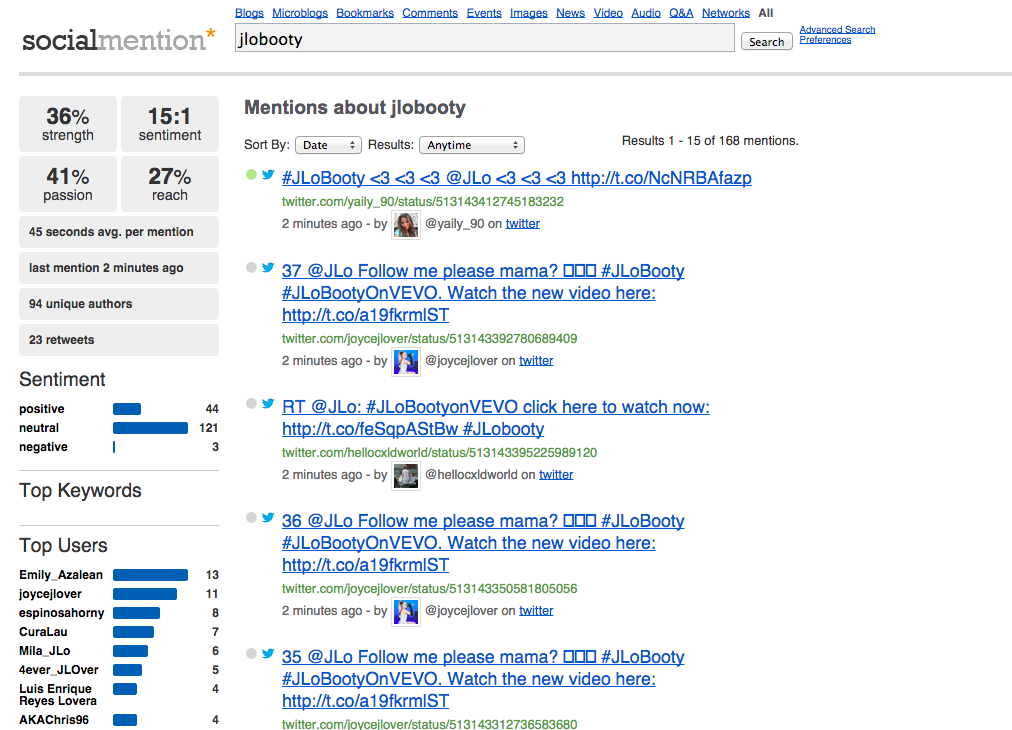The image size is (1012, 730).
Task: Expand the Results Anytime dropdown
Action: [x=471, y=145]
